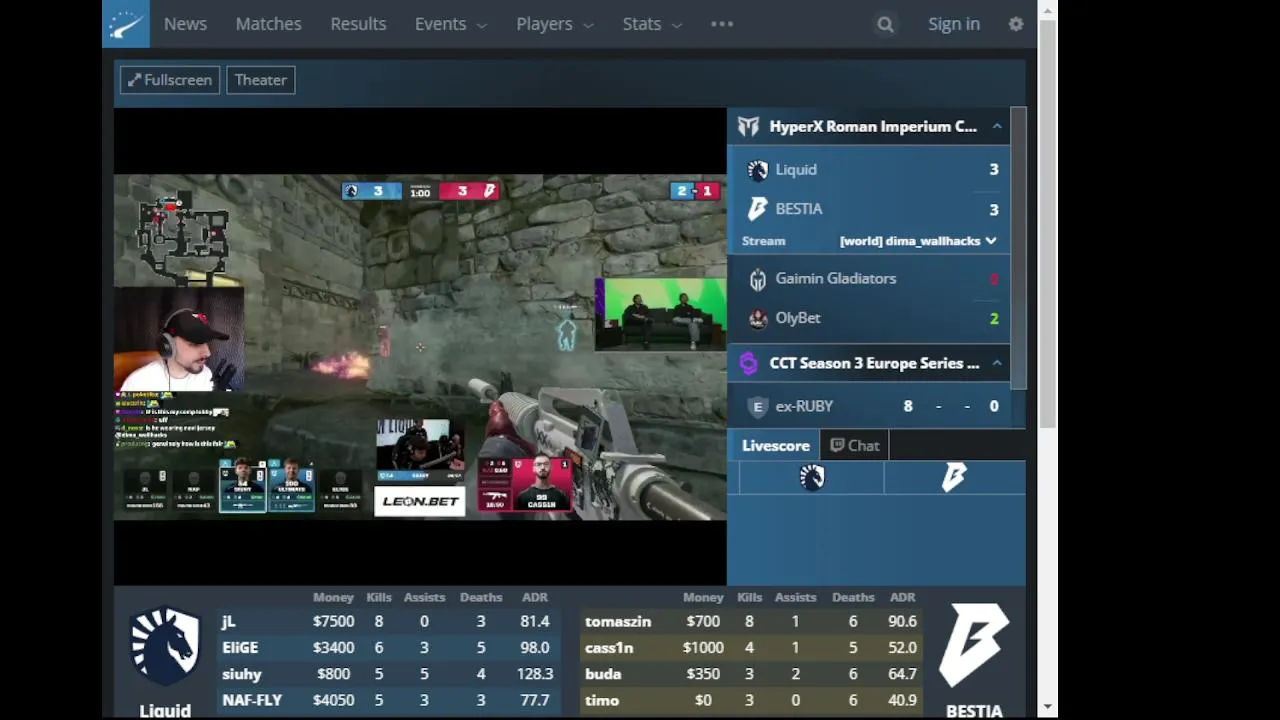Expand the Players menu
Image resolution: width=1280 pixels, height=720 pixels.
(554, 24)
